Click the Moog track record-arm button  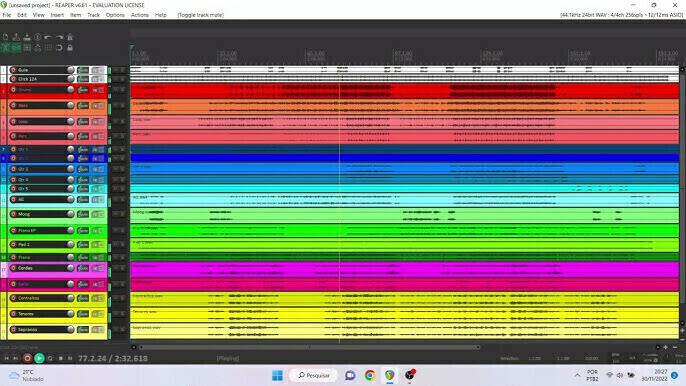coord(13,214)
